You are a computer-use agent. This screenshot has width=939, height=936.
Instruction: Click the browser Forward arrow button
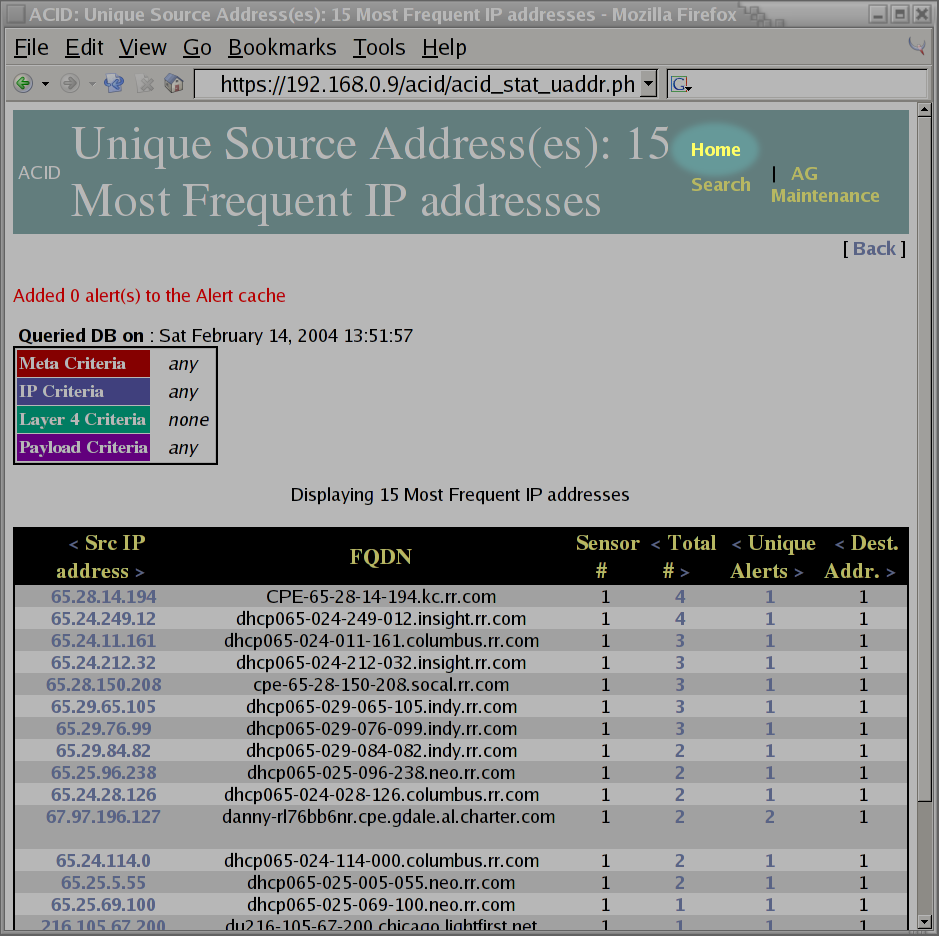[69, 84]
